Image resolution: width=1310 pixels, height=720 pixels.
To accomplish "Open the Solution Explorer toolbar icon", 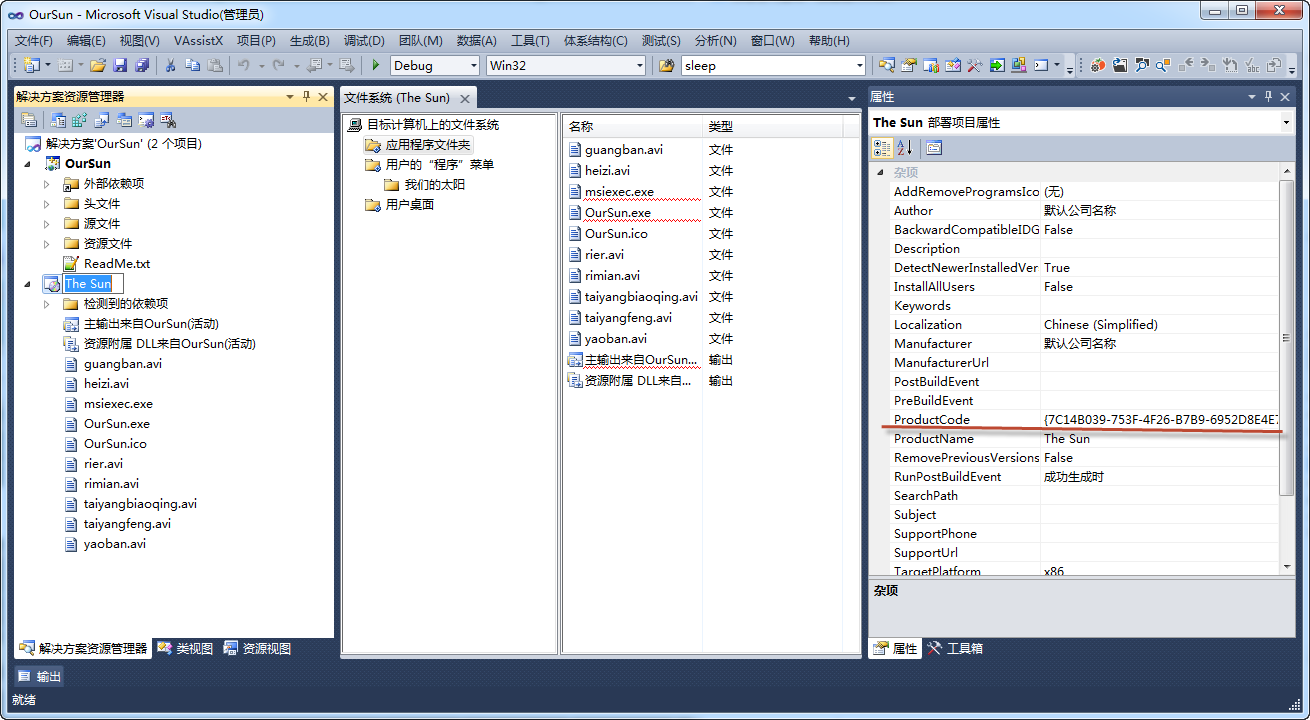I will tap(887, 65).
